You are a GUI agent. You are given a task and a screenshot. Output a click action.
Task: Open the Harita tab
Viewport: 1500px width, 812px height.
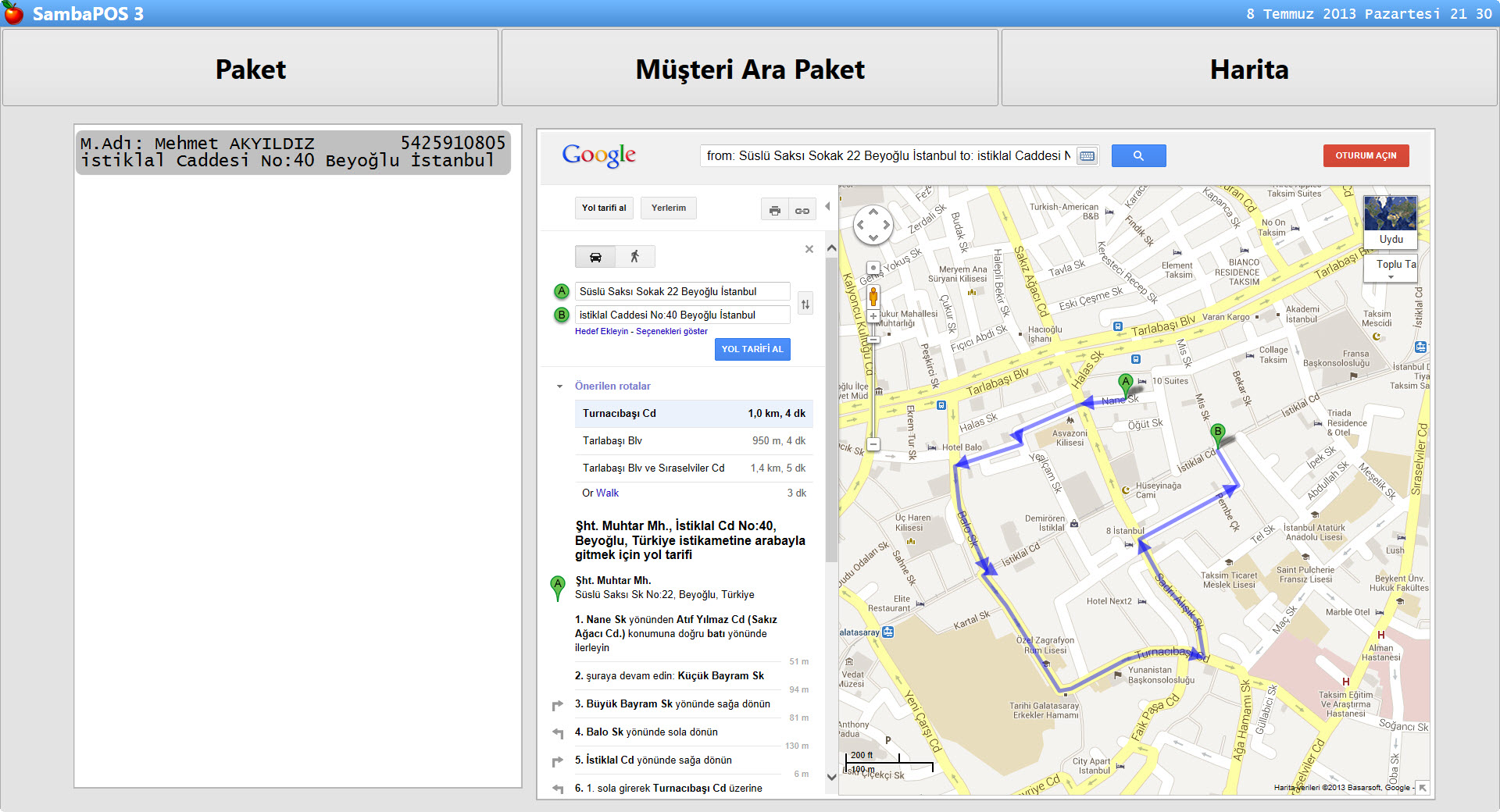[1248, 69]
